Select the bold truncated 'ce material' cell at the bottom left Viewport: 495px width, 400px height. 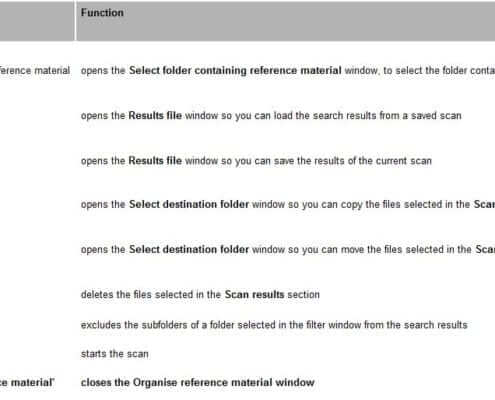pos(27,382)
